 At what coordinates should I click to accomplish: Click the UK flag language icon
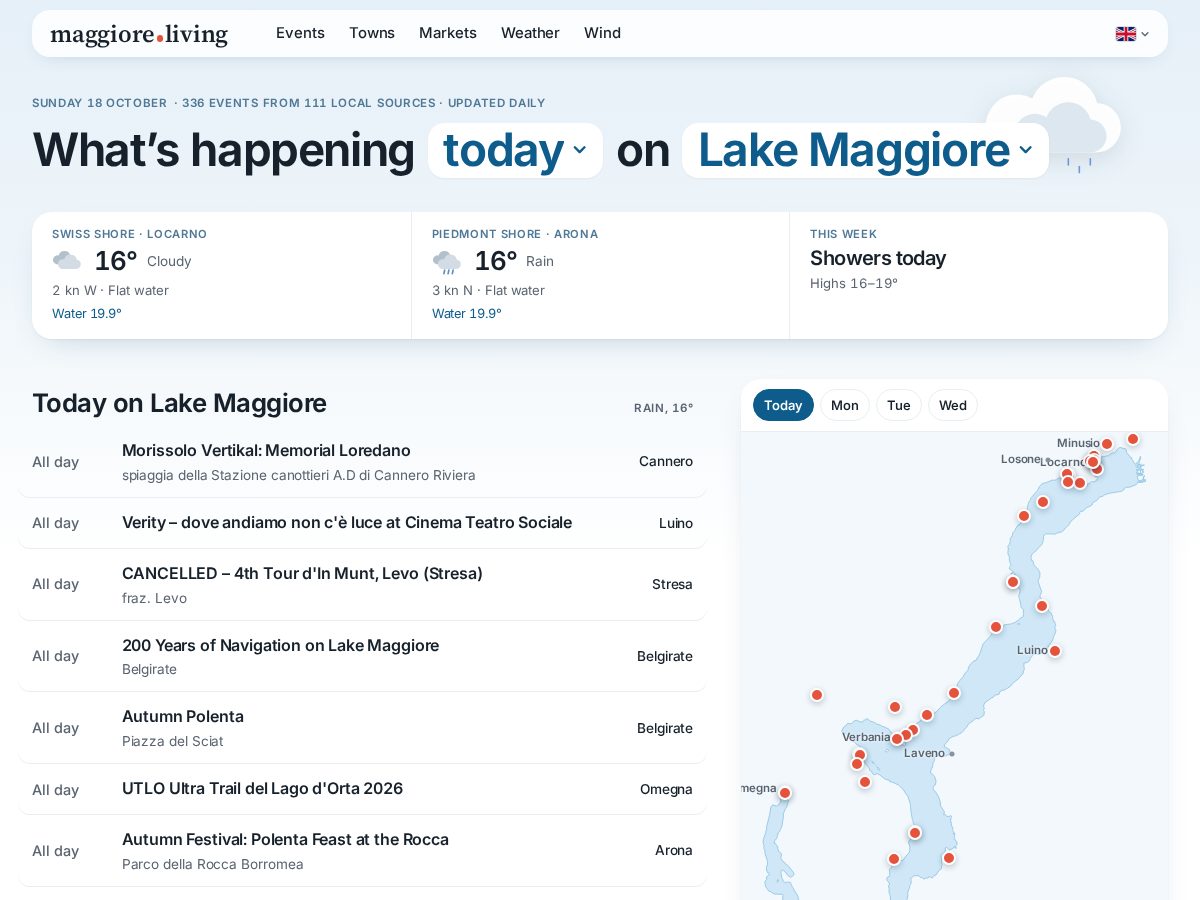tap(1126, 34)
